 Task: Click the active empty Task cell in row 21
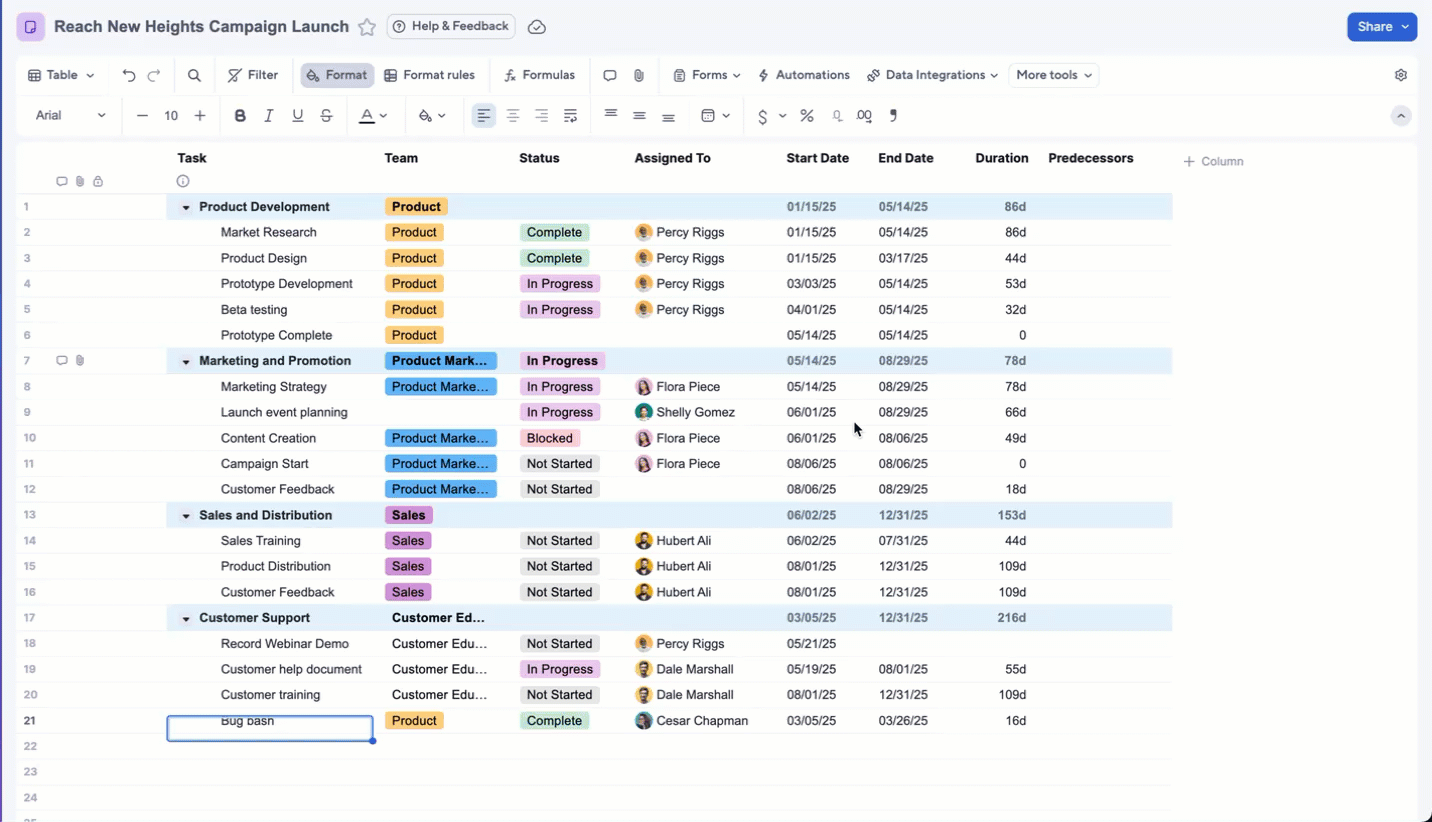click(x=270, y=728)
